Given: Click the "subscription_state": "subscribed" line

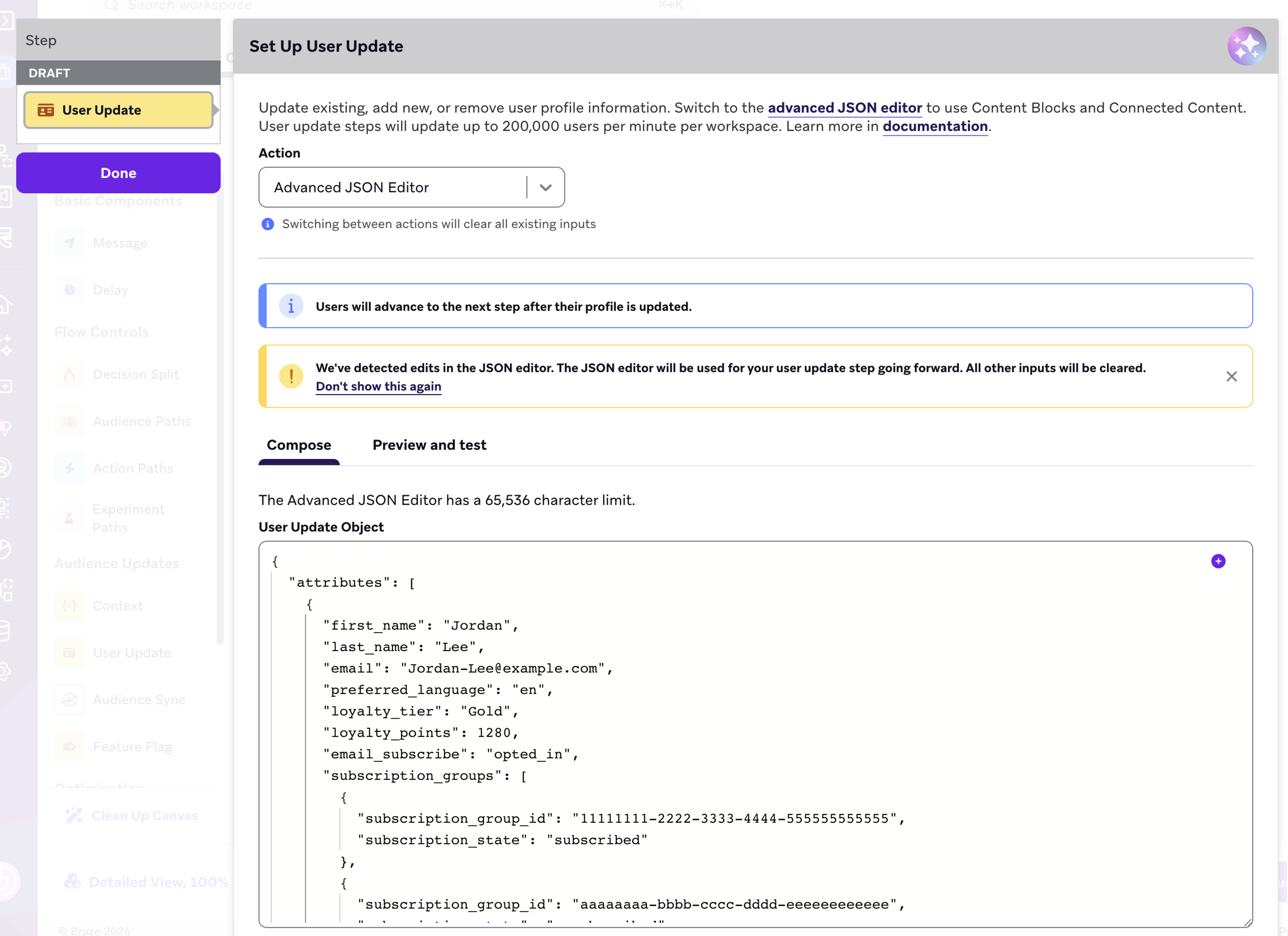Looking at the screenshot, I should pos(502,840).
